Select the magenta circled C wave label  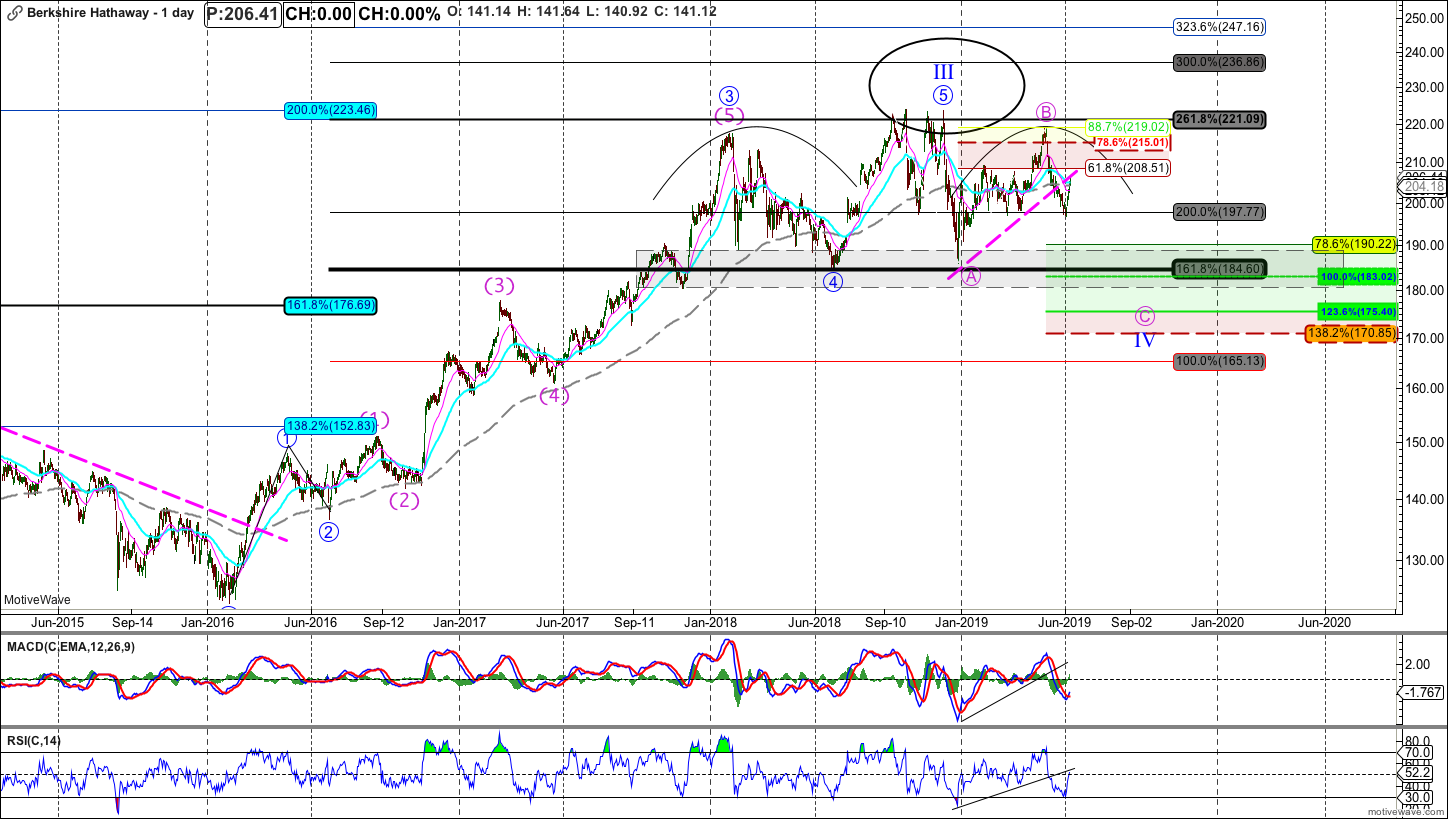coord(1145,316)
